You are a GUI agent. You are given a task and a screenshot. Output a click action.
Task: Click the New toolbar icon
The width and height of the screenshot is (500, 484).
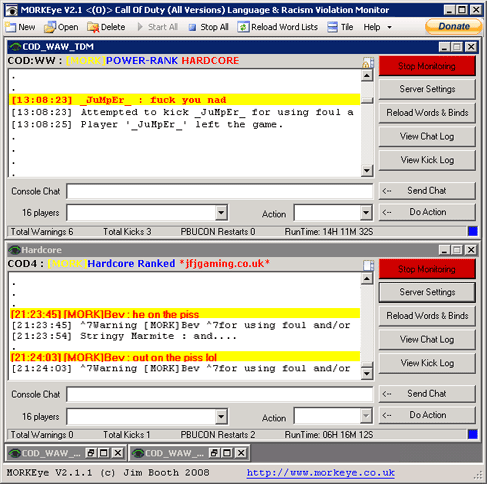(x=10, y=27)
